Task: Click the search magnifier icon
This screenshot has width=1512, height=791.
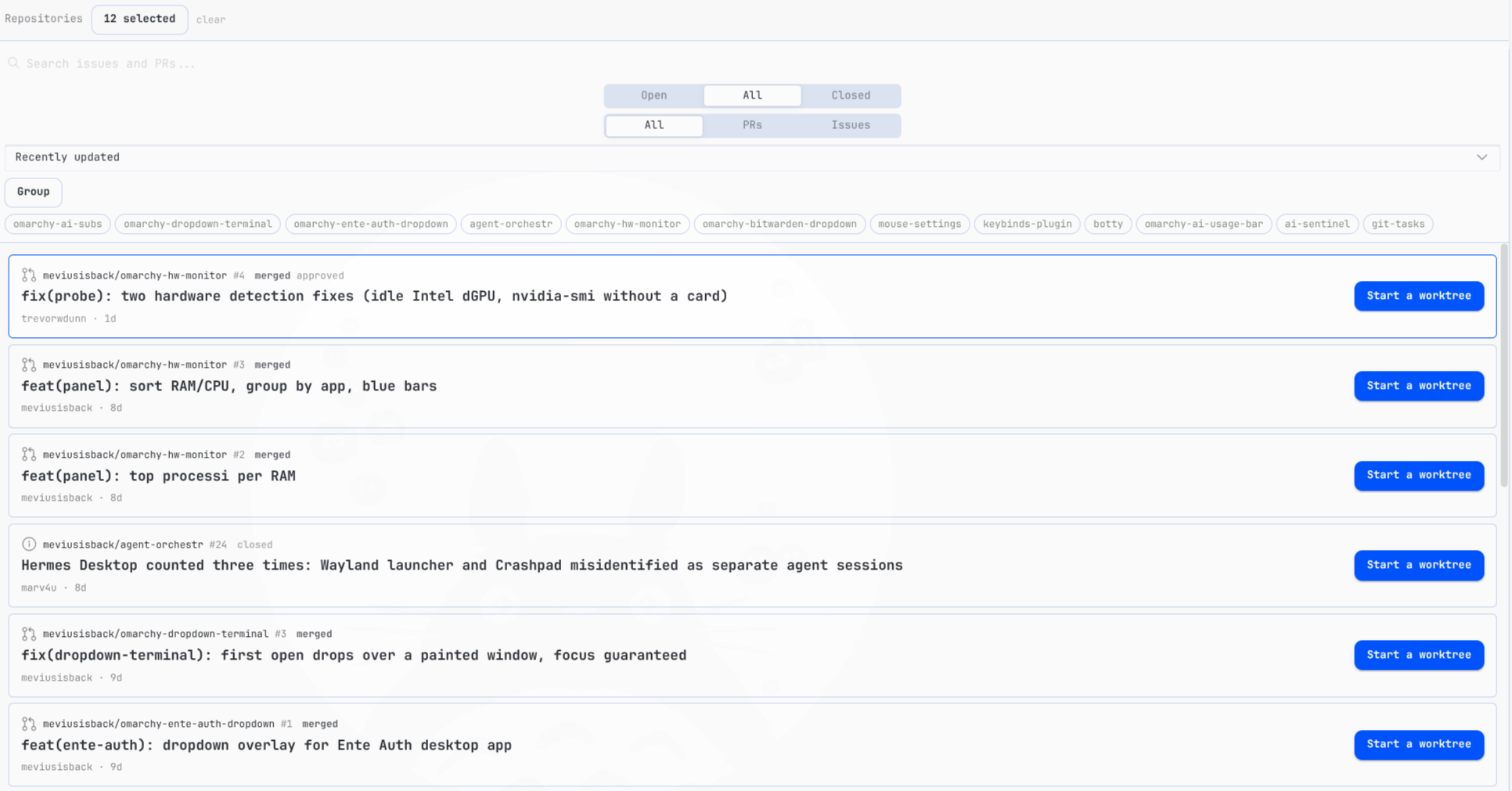Action: click(14, 63)
